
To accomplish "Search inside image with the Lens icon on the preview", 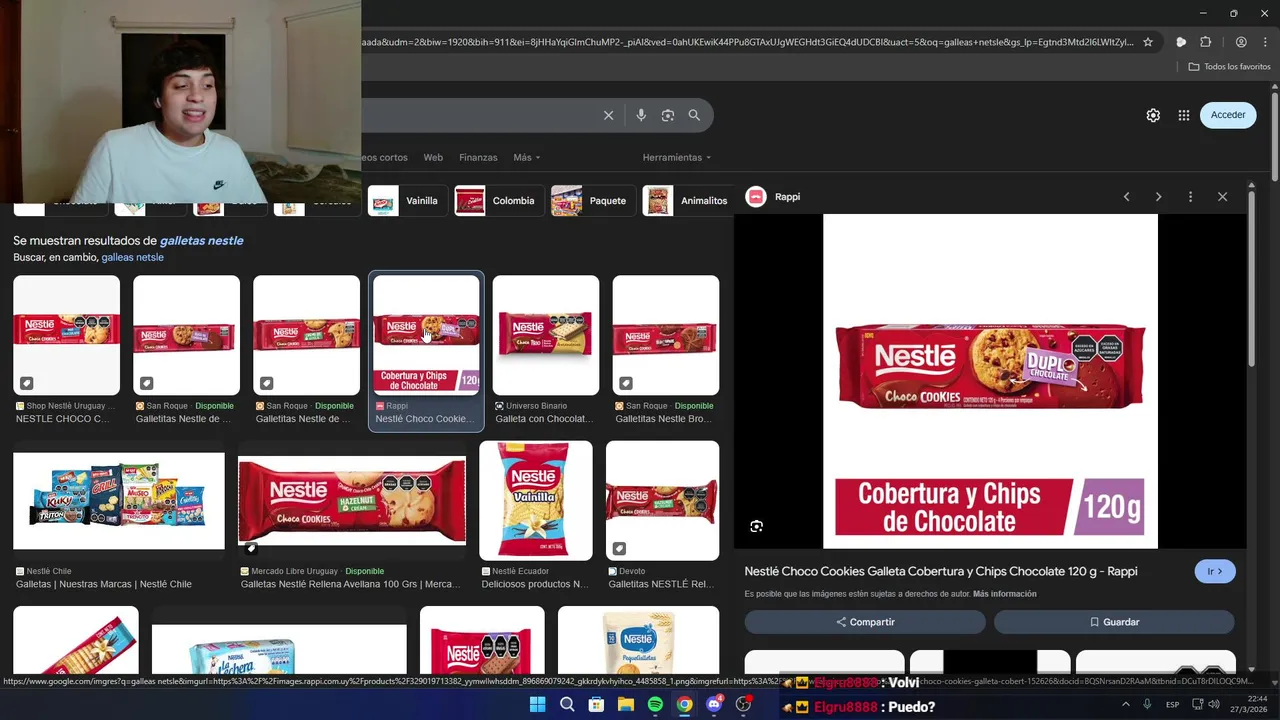I will pyautogui.click(x=757, y=526).
